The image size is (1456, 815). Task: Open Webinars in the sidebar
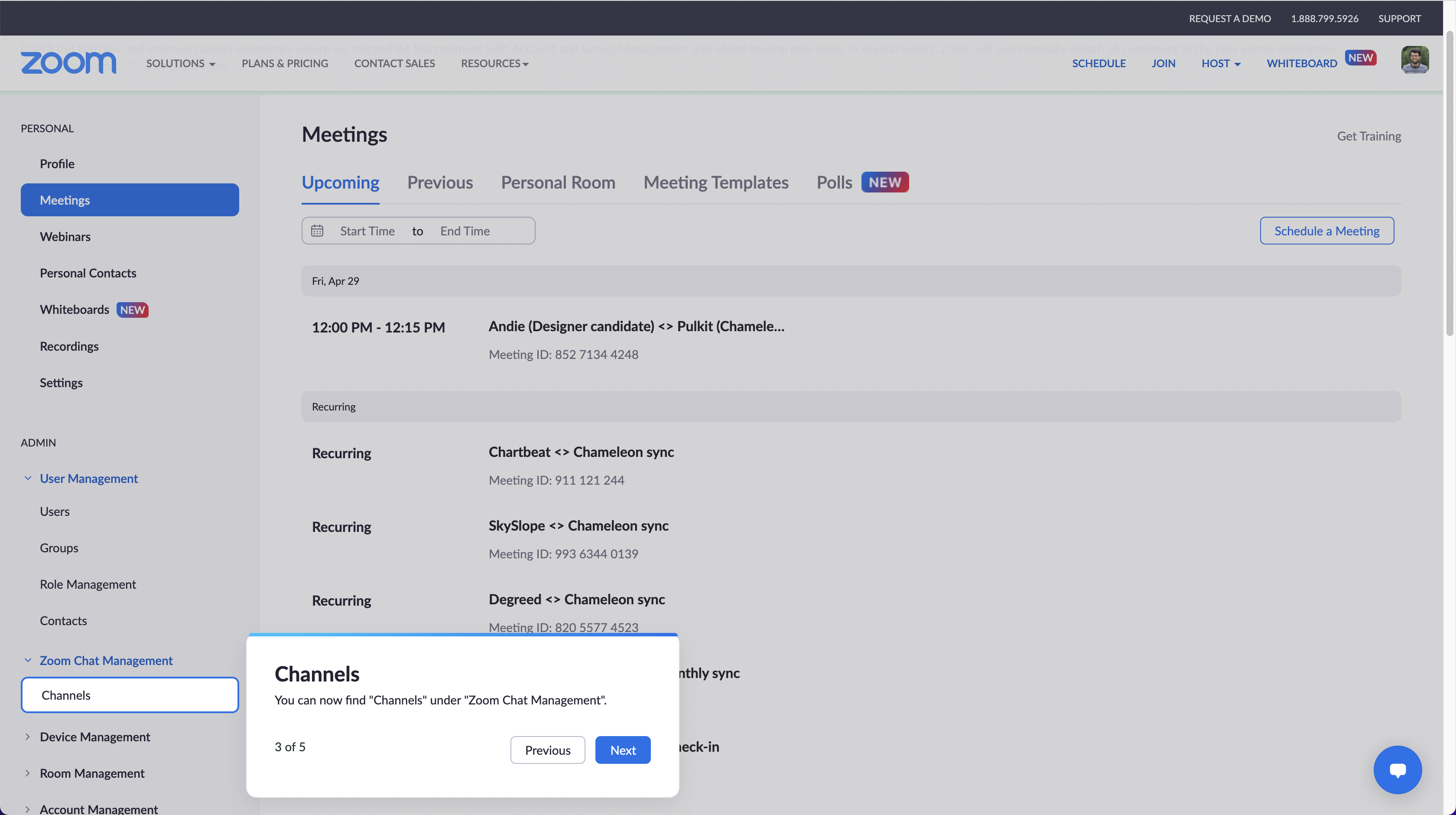(x=65, y=236)
